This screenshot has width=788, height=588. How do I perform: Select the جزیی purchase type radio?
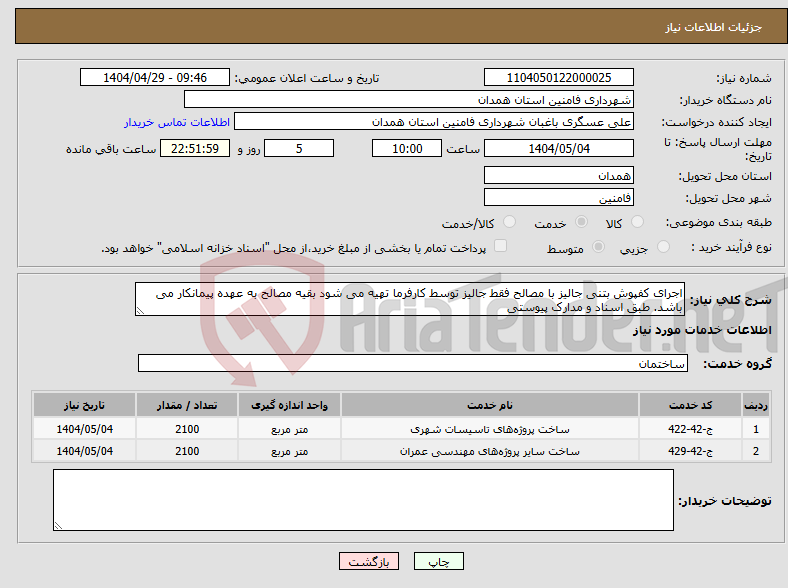point(663,246)
